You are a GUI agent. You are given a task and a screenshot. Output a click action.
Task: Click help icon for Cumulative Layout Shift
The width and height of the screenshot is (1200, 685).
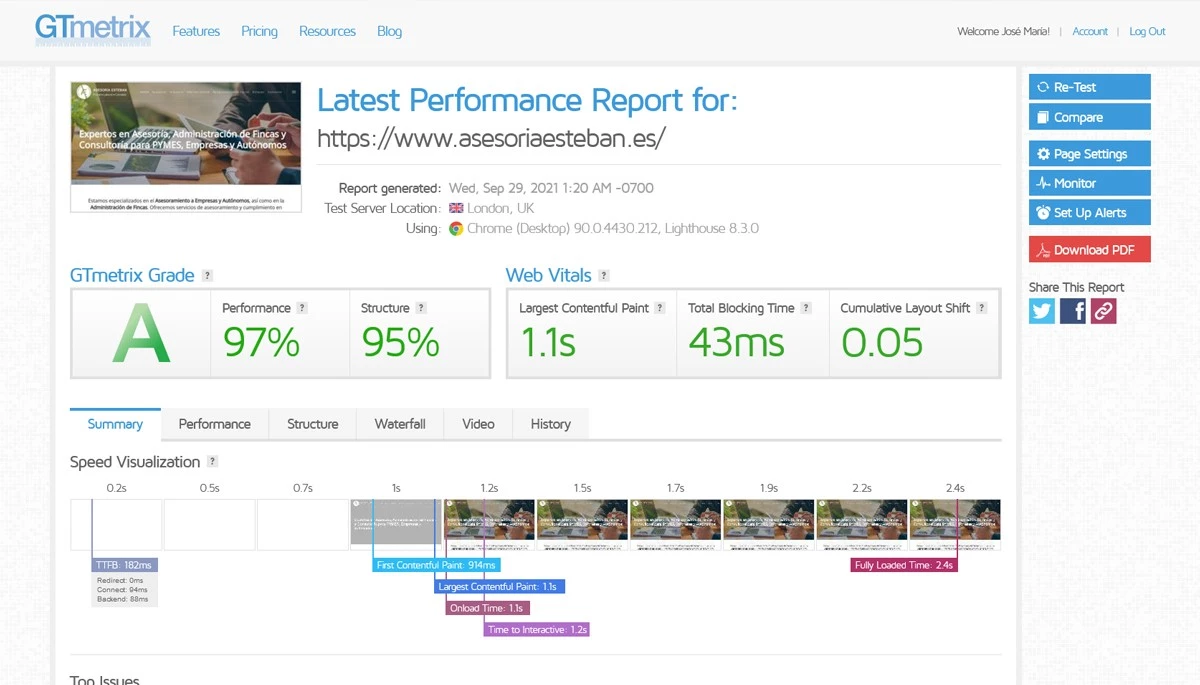[x=982, y=308]
